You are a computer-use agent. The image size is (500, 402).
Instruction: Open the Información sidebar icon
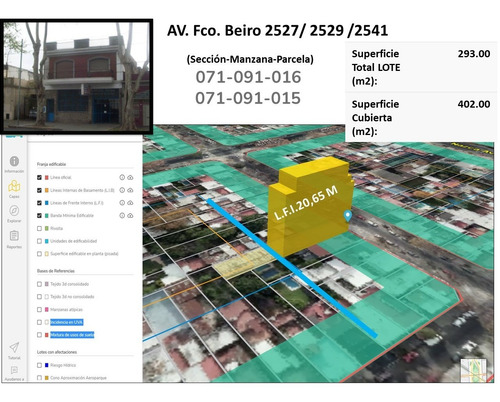point(14,161)
